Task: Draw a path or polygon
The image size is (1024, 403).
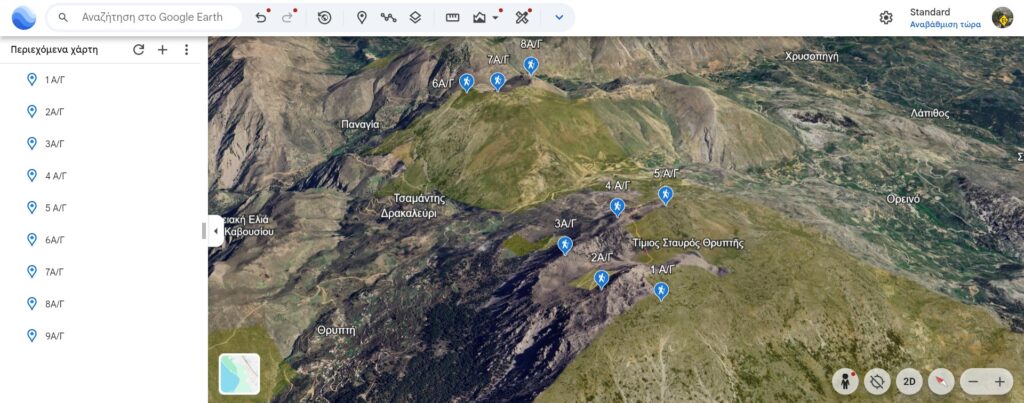Action: click(x=389, y=18)
